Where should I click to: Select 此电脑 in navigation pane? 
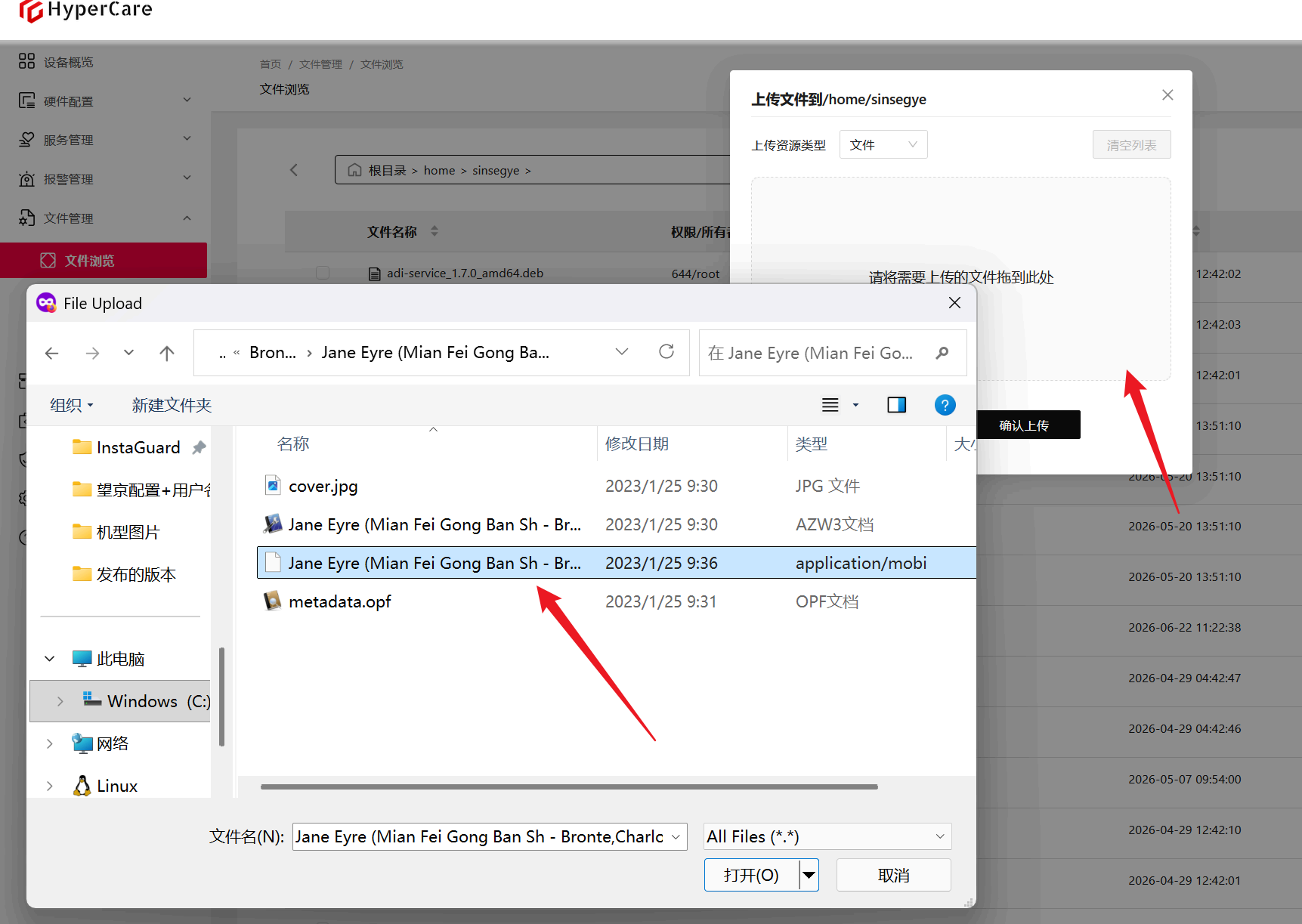[109, 659]
